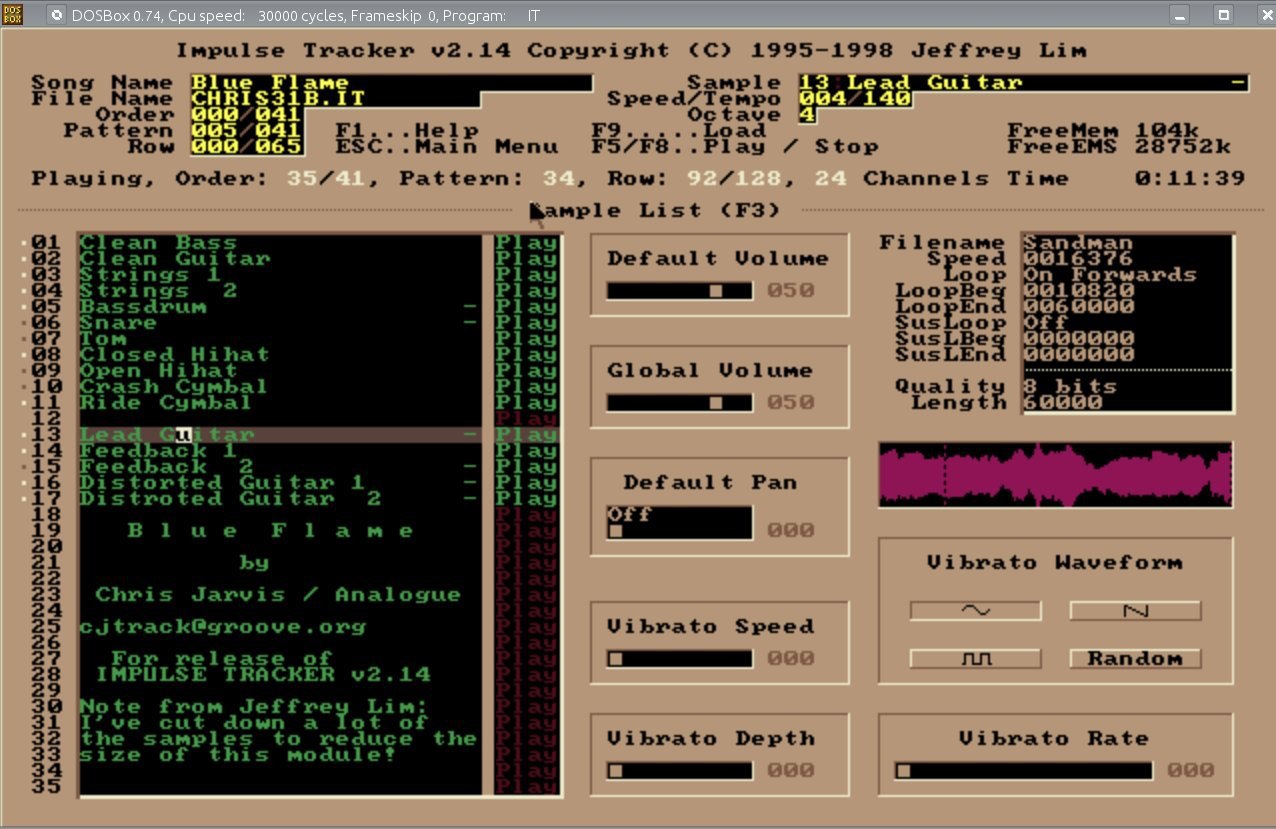1276x829 pixels.
Task: Click the Row value 000/065
Action: [x=247, y=147]
